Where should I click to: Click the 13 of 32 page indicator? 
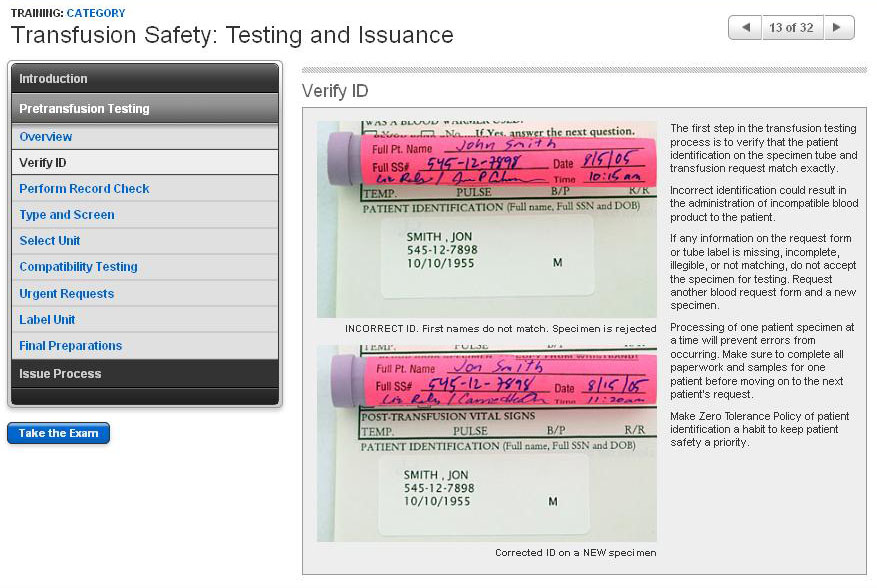tap(791, 28)
